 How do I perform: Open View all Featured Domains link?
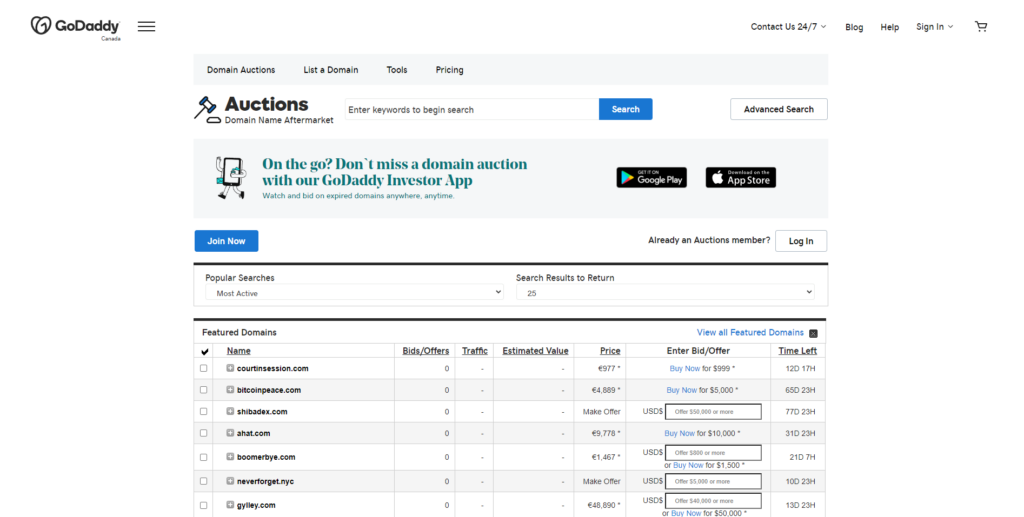pos(750,332)
